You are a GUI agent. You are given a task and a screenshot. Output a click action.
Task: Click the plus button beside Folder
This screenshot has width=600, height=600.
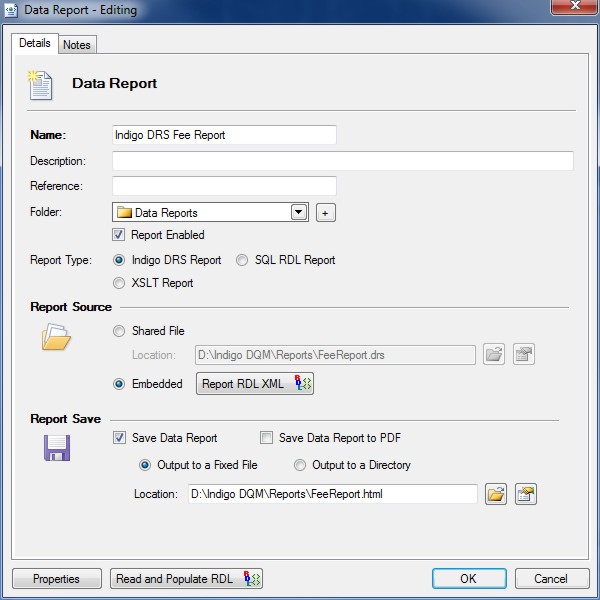325,212
